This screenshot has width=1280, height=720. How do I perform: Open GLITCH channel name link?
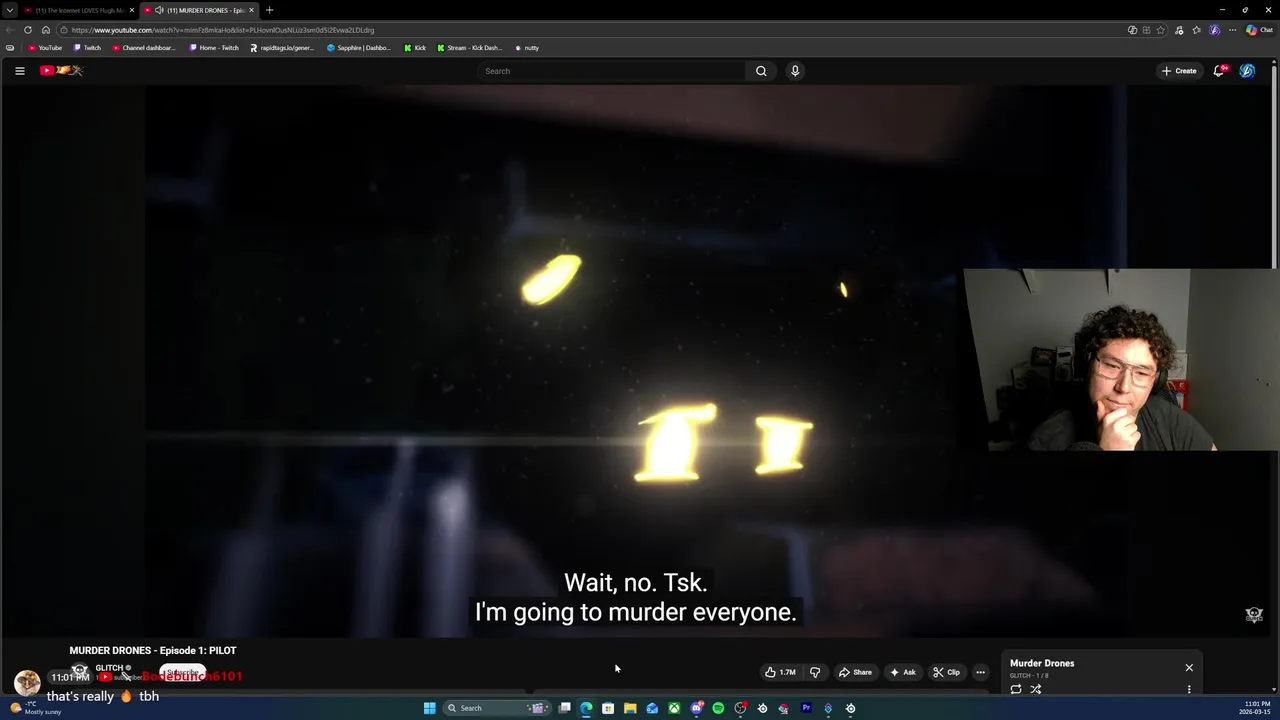(109, 667)
